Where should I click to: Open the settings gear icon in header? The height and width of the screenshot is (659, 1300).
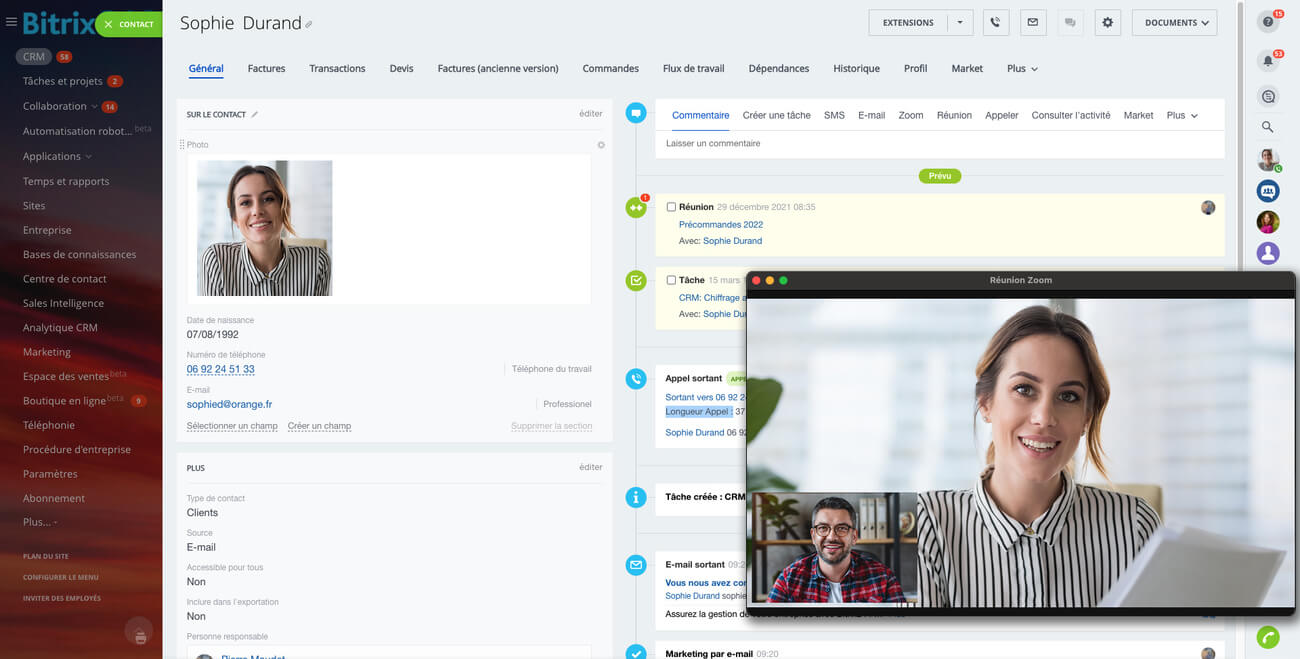(x=1107, y=23)
